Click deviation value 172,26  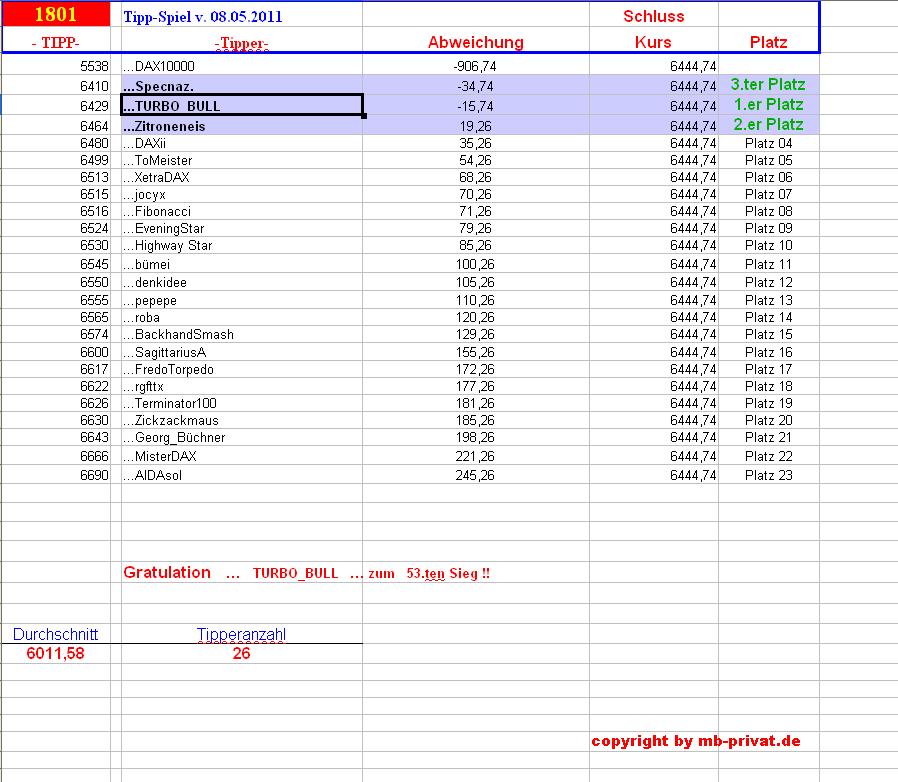point(475,370)
